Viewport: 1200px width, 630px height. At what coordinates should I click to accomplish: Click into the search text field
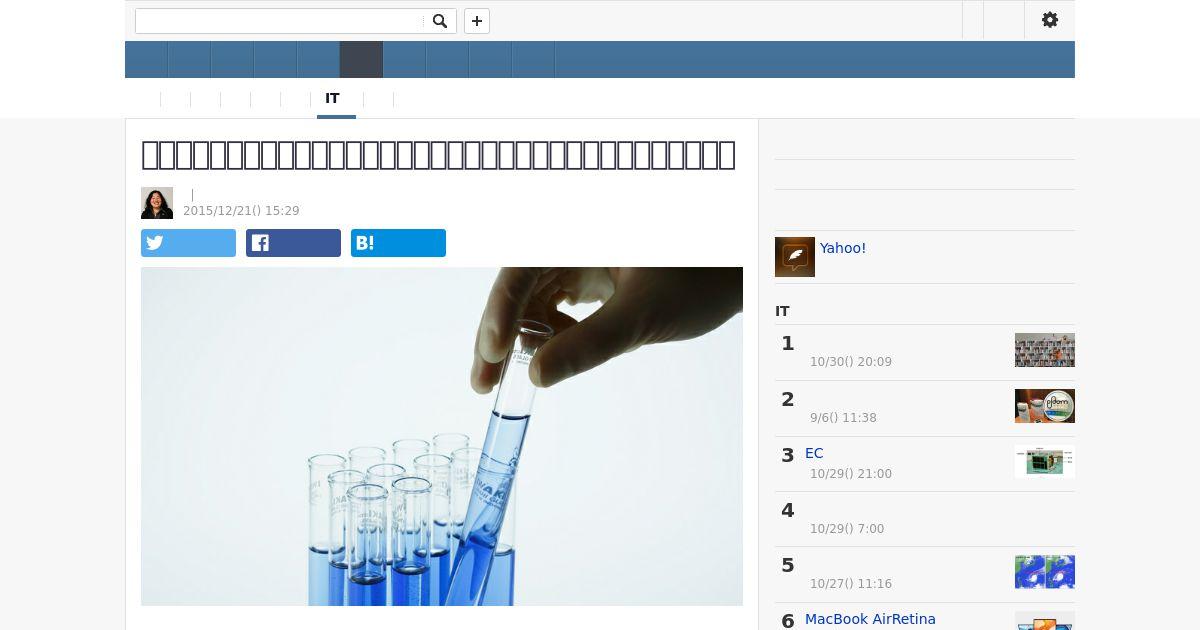(279, 21)
